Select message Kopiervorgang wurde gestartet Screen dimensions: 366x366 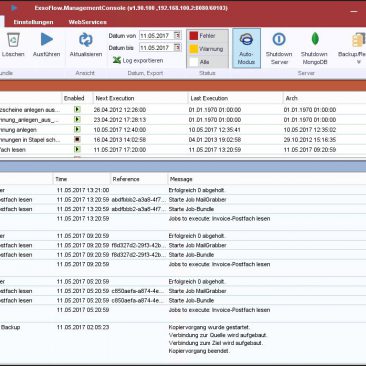click(209, 327)
